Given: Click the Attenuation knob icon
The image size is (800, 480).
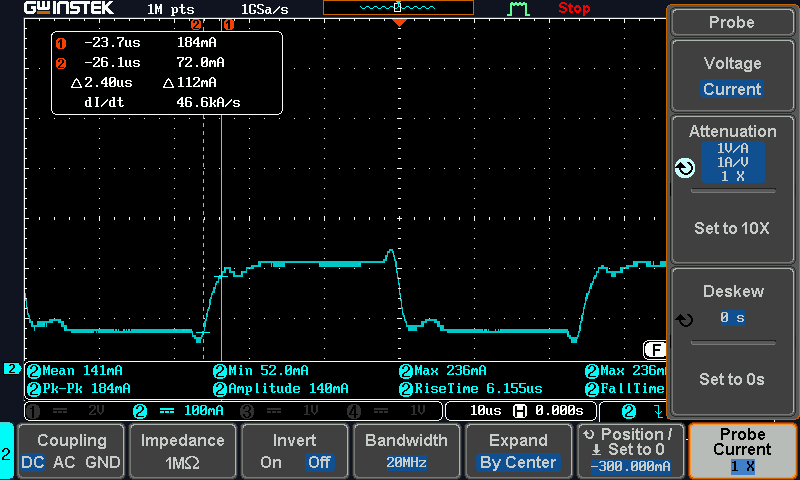Looking at the screenshot, I should pyautogui.click(x=685, y=168).
